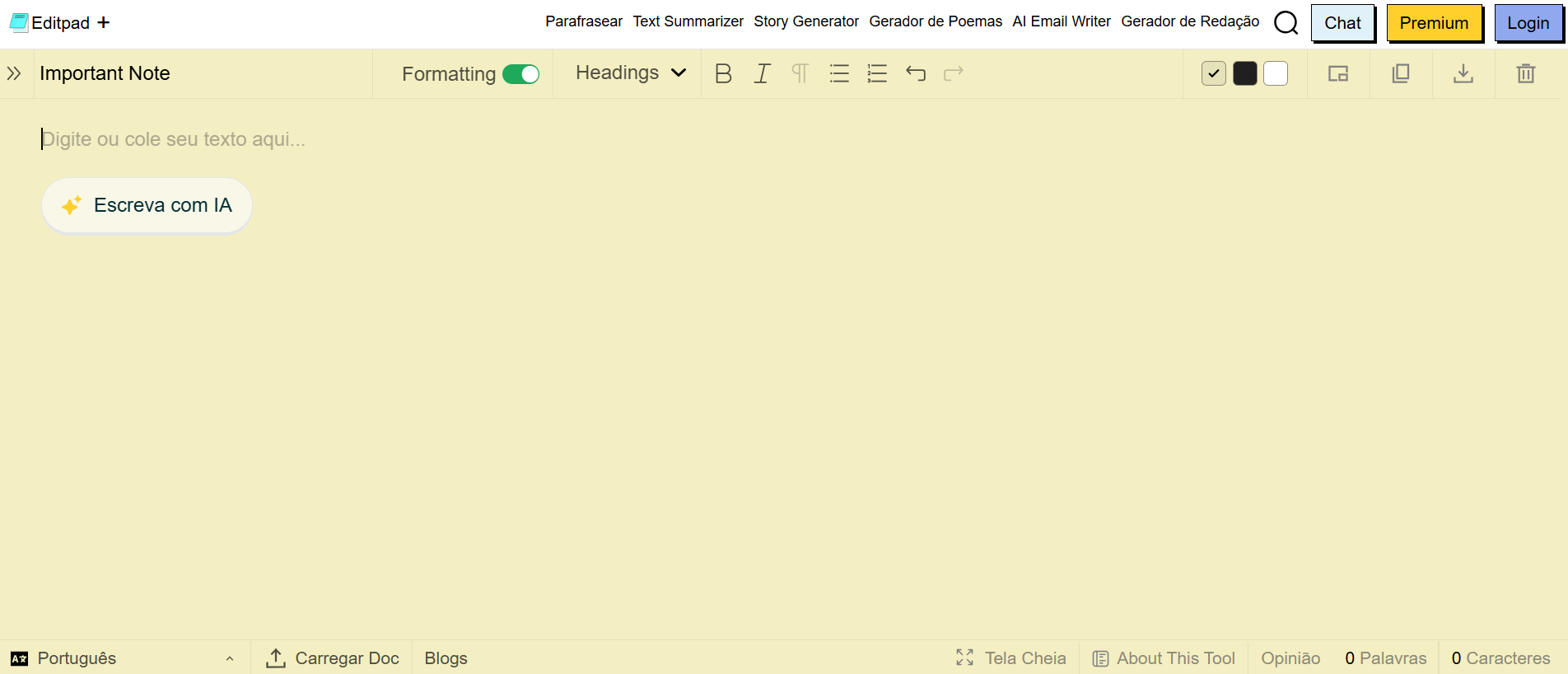Viewport: 1568px width, 674px height.
Task: Open the search magnifier icon
Action: pos(1286,22)
